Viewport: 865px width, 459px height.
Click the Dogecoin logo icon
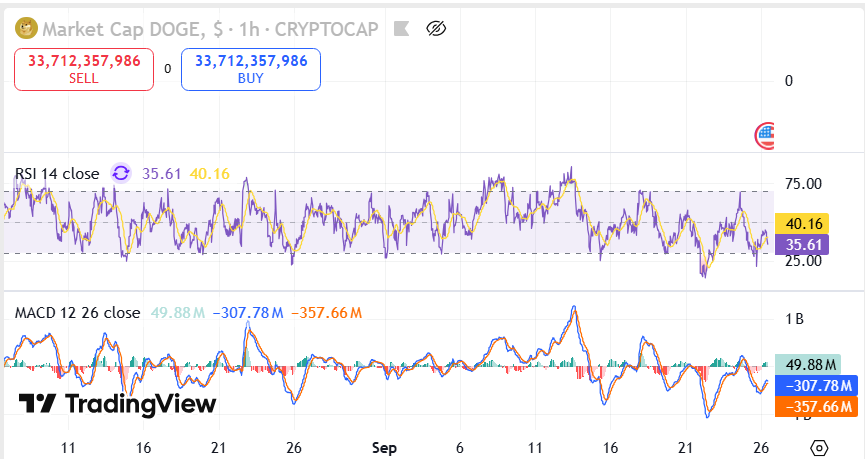tap(25, 29)
